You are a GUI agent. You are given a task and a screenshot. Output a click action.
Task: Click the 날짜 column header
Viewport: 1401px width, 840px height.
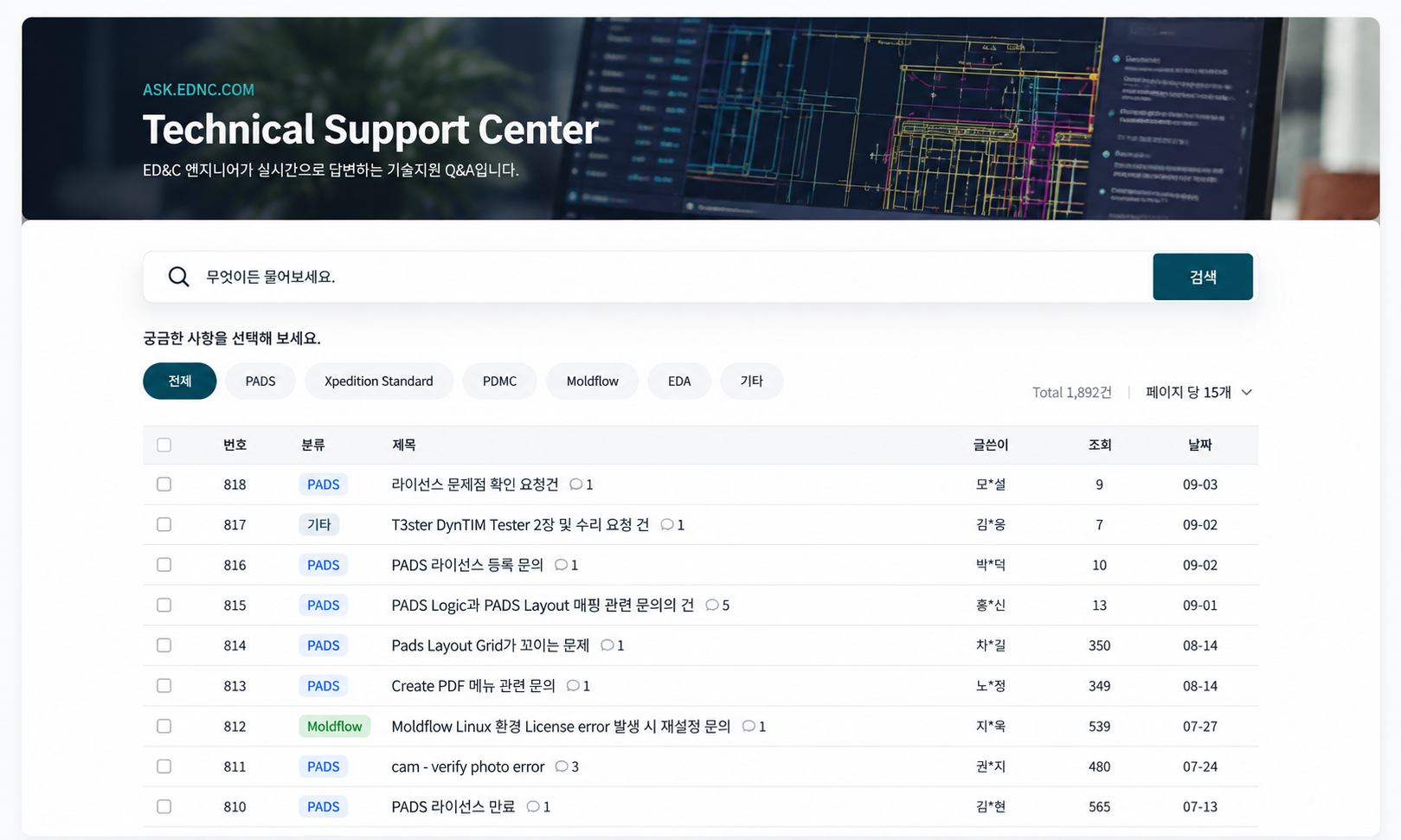(1200, 445)
